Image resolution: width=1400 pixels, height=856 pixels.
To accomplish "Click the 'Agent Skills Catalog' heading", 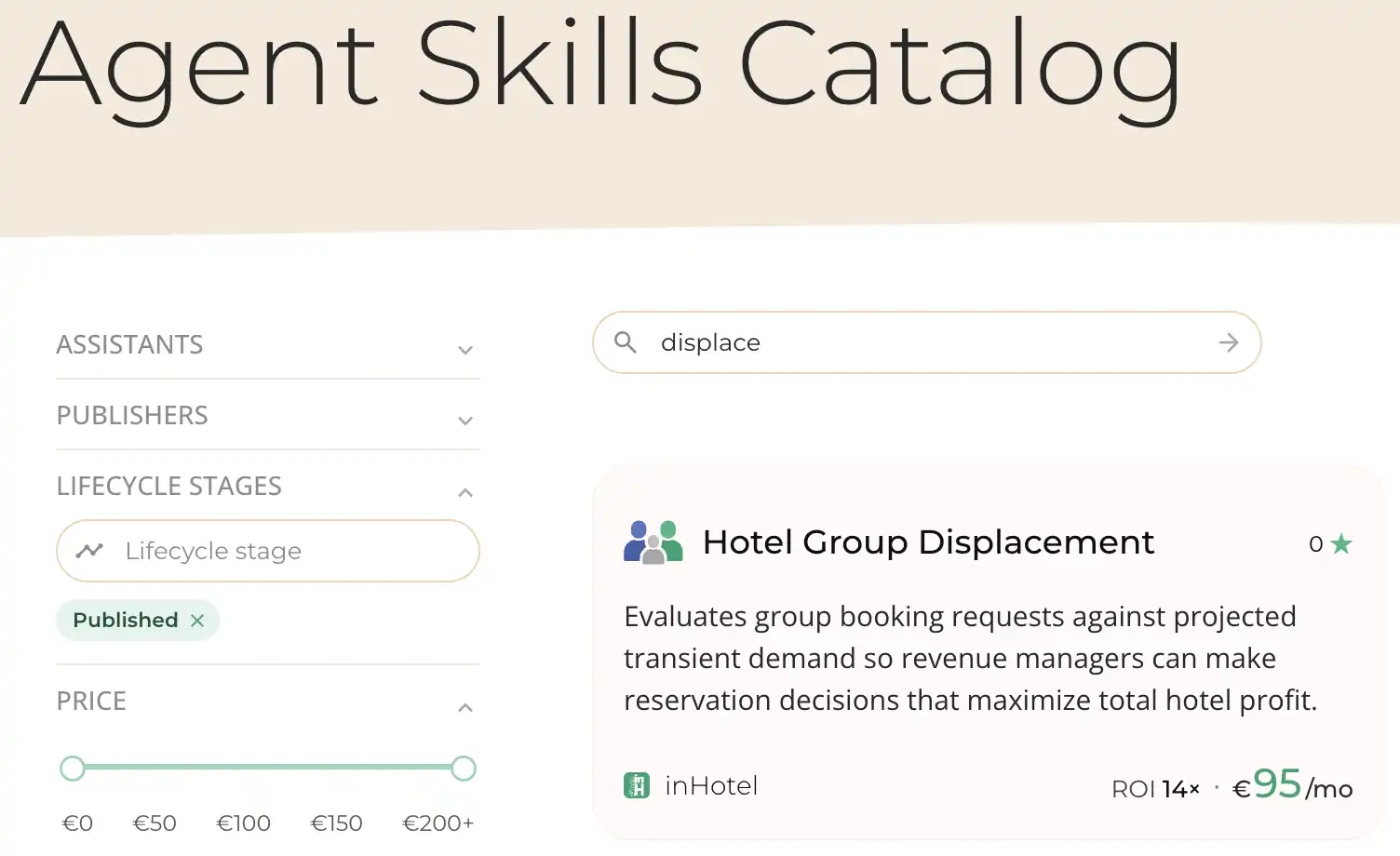I will pos(600,68).
